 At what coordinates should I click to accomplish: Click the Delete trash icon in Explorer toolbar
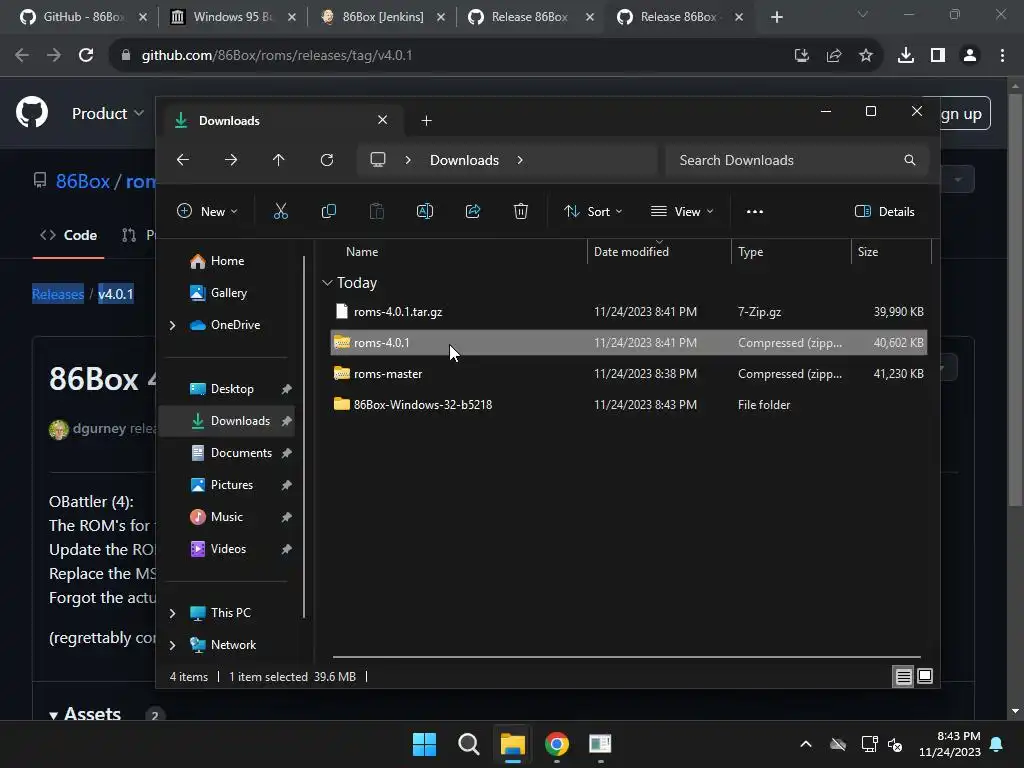520,212
